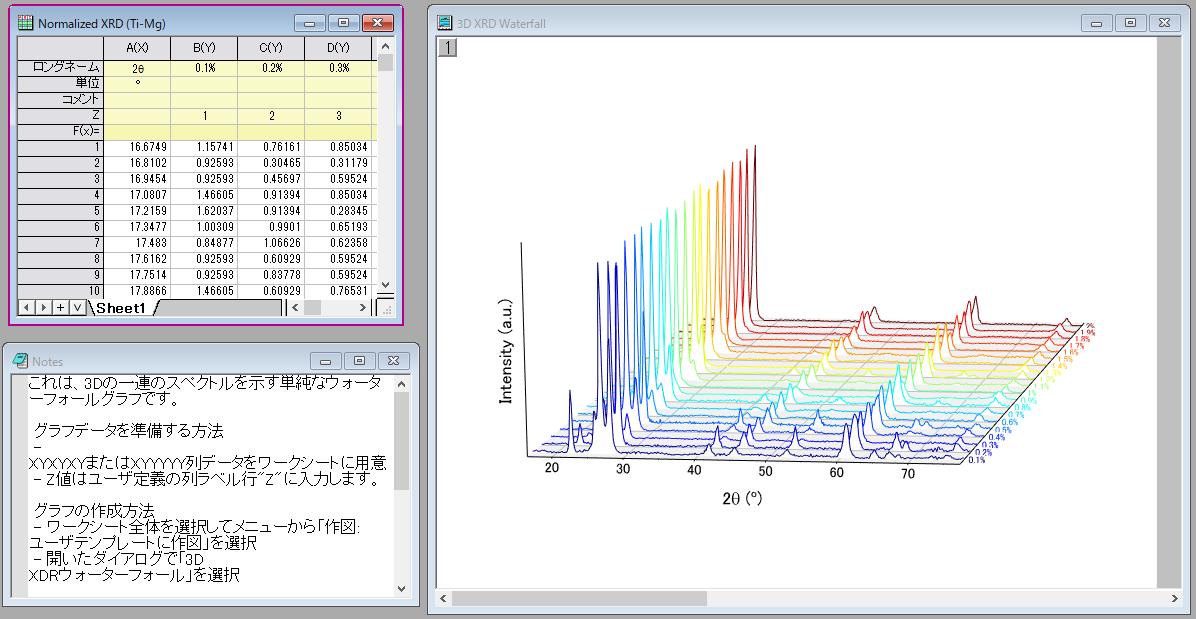Select the long name cell 0.3%
Screen dimensions: 1196x619
[x=338, y=68]
